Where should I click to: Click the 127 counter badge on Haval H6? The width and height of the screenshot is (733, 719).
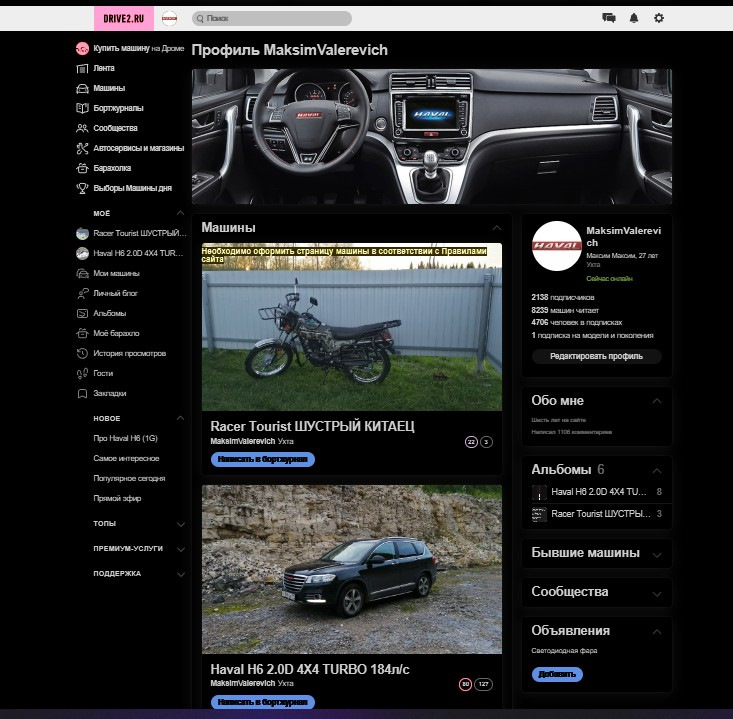pos(483,684)
